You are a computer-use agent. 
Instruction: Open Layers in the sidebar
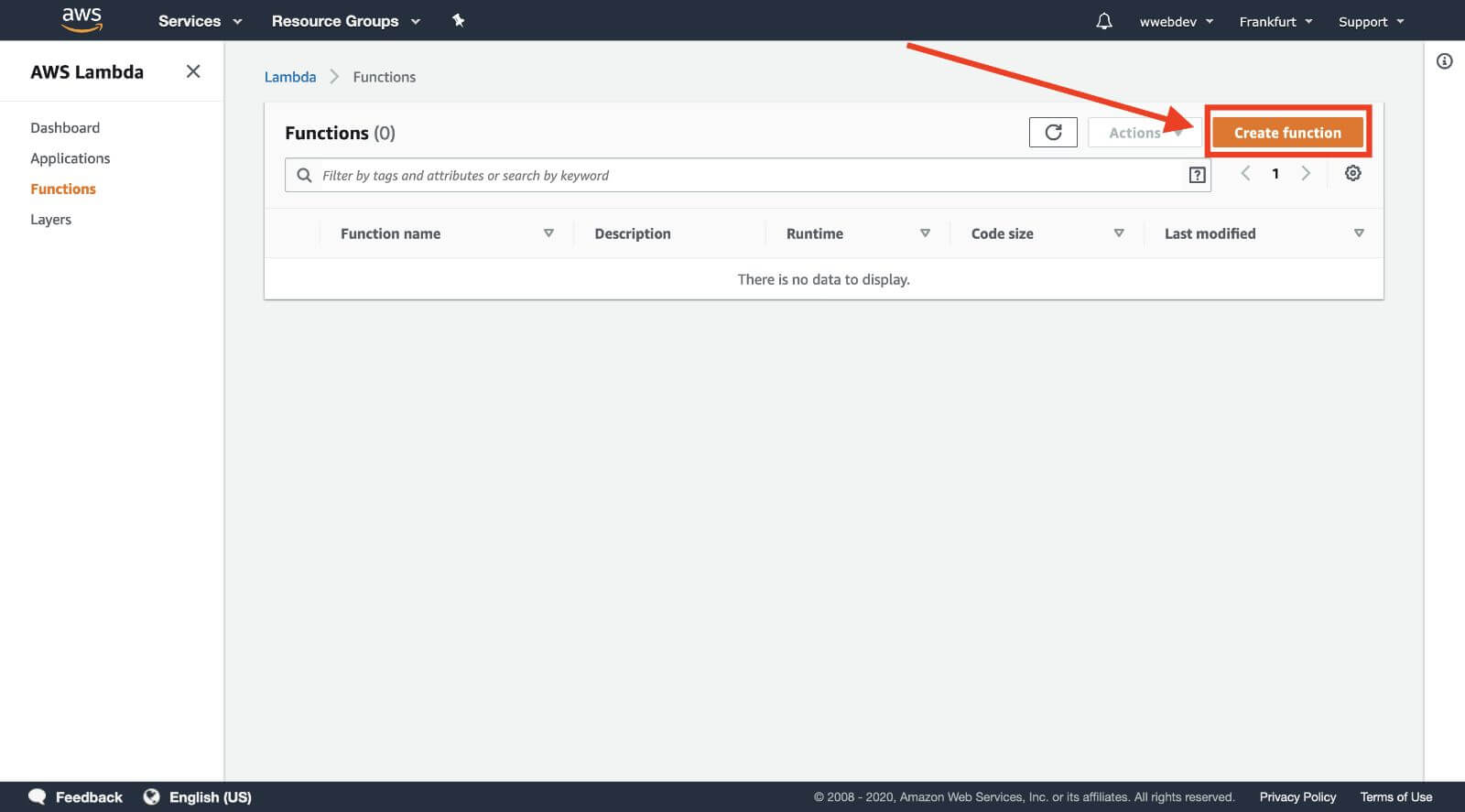[x=50, y=220]
